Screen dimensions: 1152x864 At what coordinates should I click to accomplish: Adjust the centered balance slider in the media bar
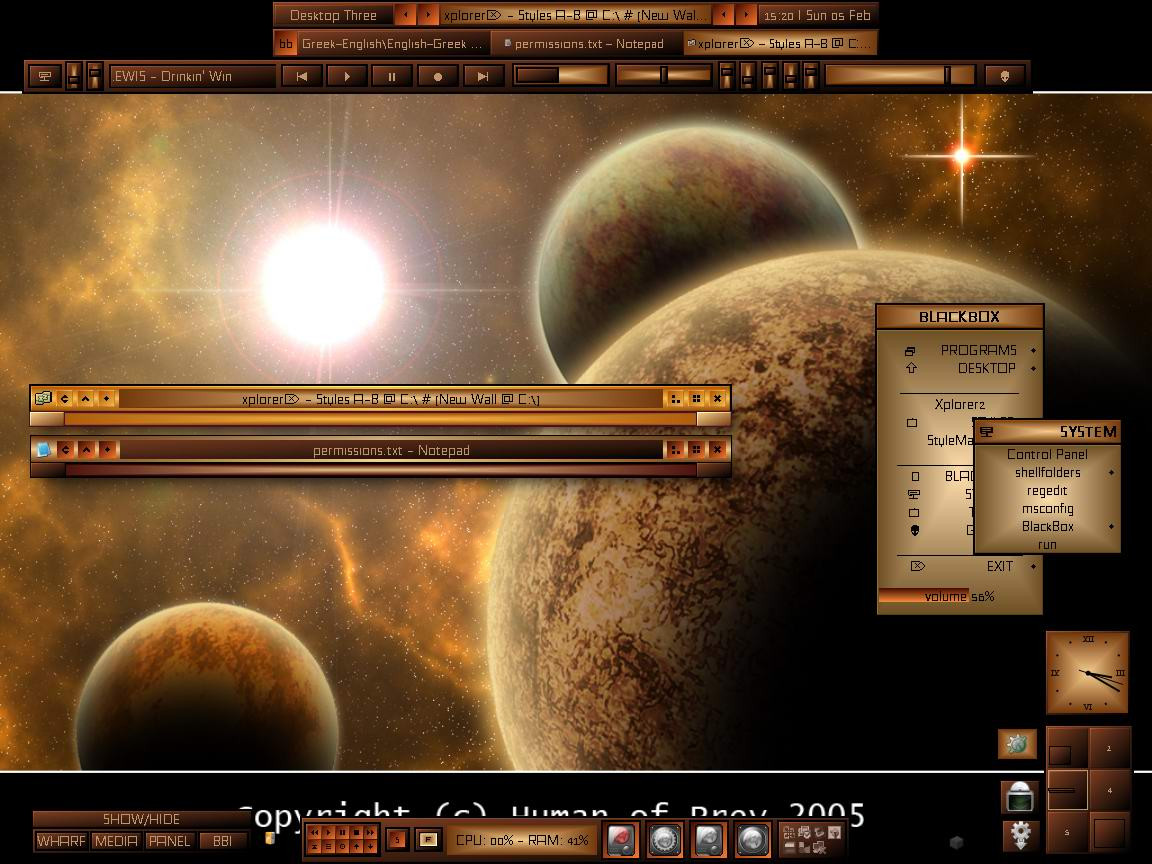pos(663,75)
